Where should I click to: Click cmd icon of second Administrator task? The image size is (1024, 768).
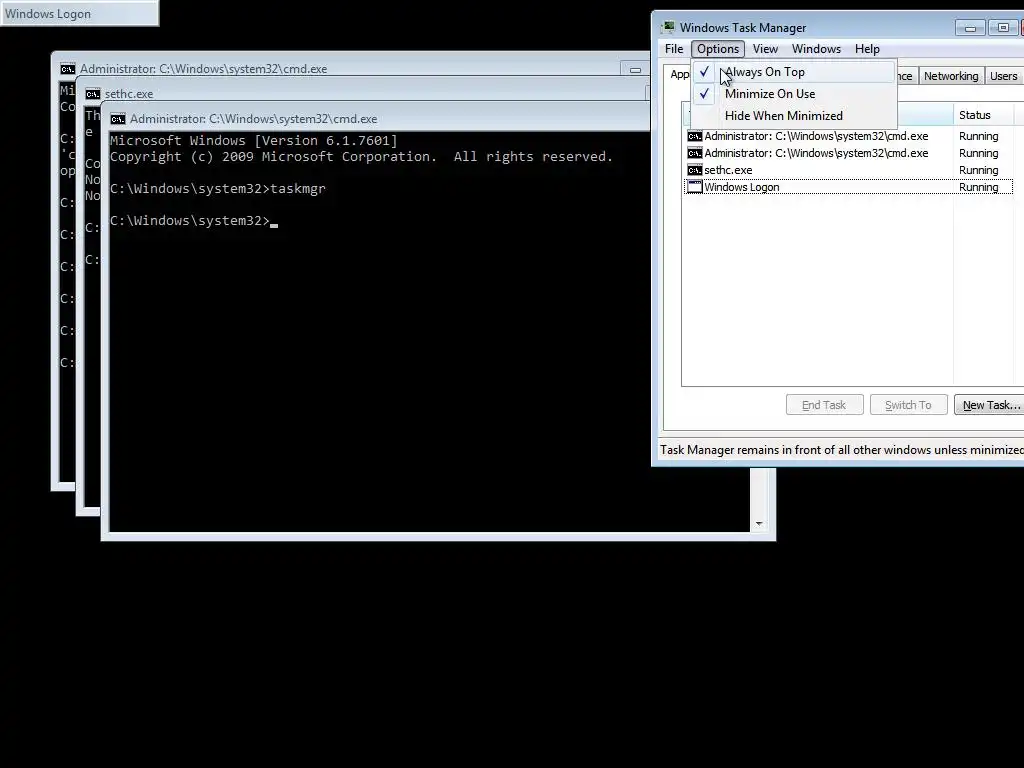click(x=694, y=153)
